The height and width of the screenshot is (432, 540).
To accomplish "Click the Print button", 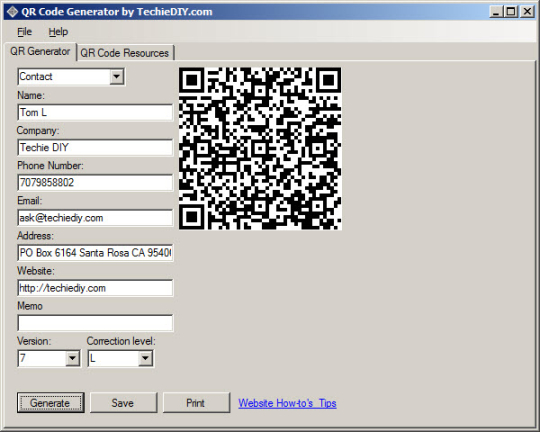I will [x=196, y=402].
